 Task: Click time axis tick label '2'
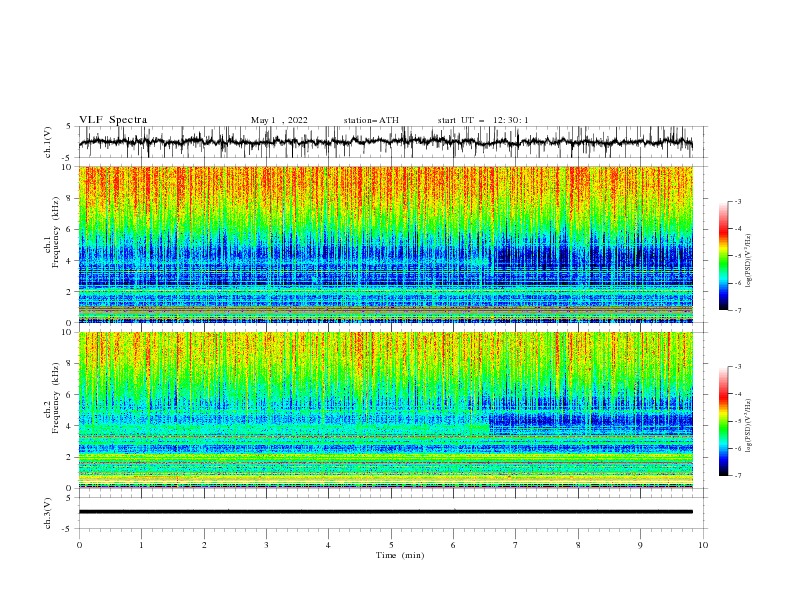tap(204, 545)
